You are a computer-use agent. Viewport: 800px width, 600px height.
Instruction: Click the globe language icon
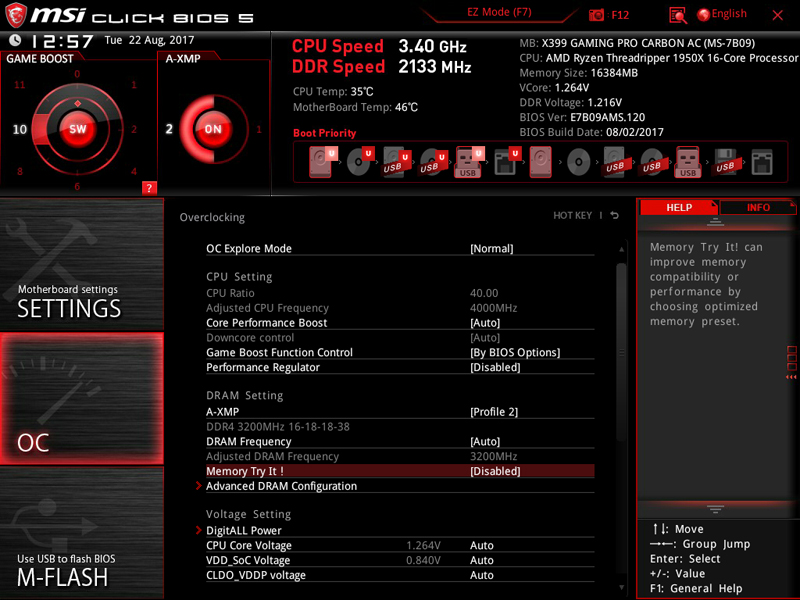coord(703,15)
